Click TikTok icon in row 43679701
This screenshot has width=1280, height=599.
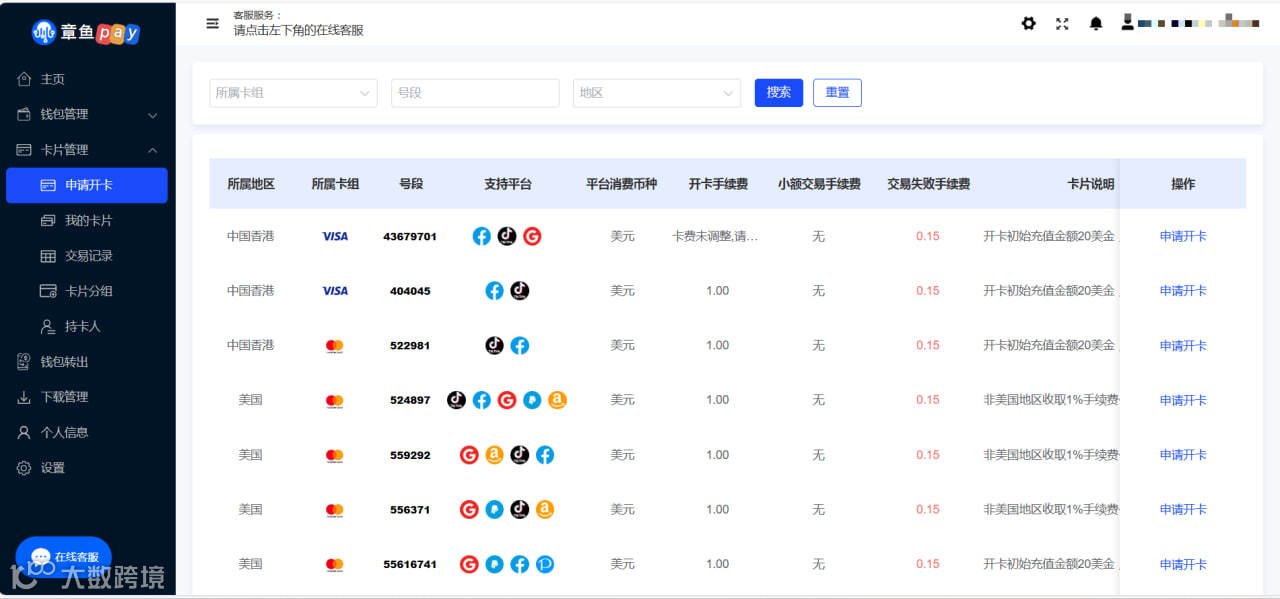[x=507, y=236]
